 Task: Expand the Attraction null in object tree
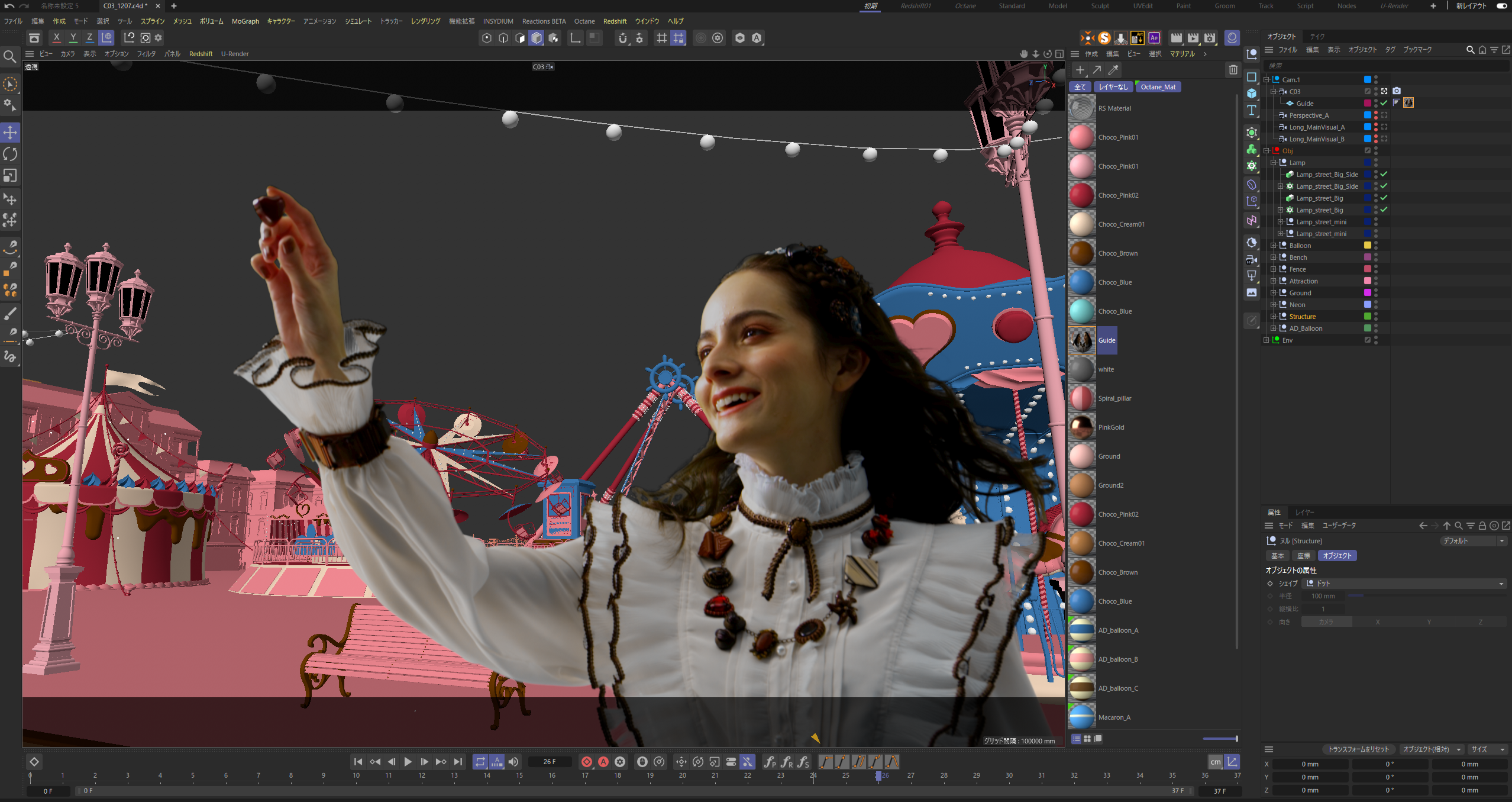tap(1273, 281)
